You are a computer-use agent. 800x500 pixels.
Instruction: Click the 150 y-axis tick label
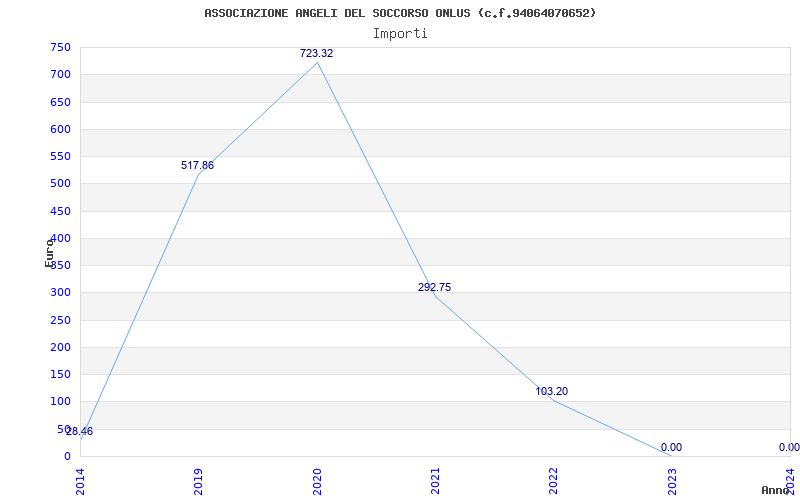tap(60, 374)
